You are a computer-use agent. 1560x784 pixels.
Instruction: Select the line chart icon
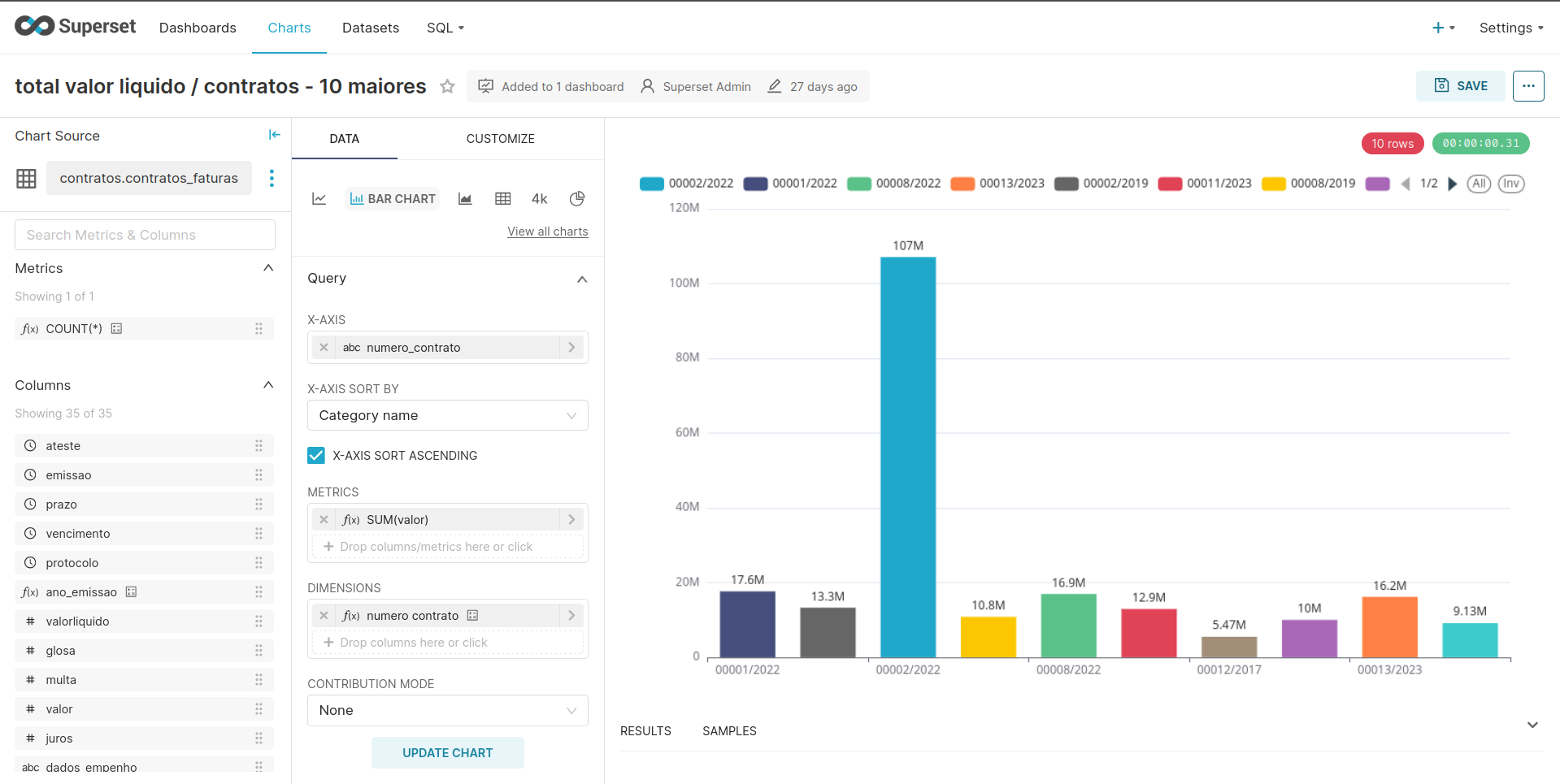pyautogui.click(x=319, y=199)
